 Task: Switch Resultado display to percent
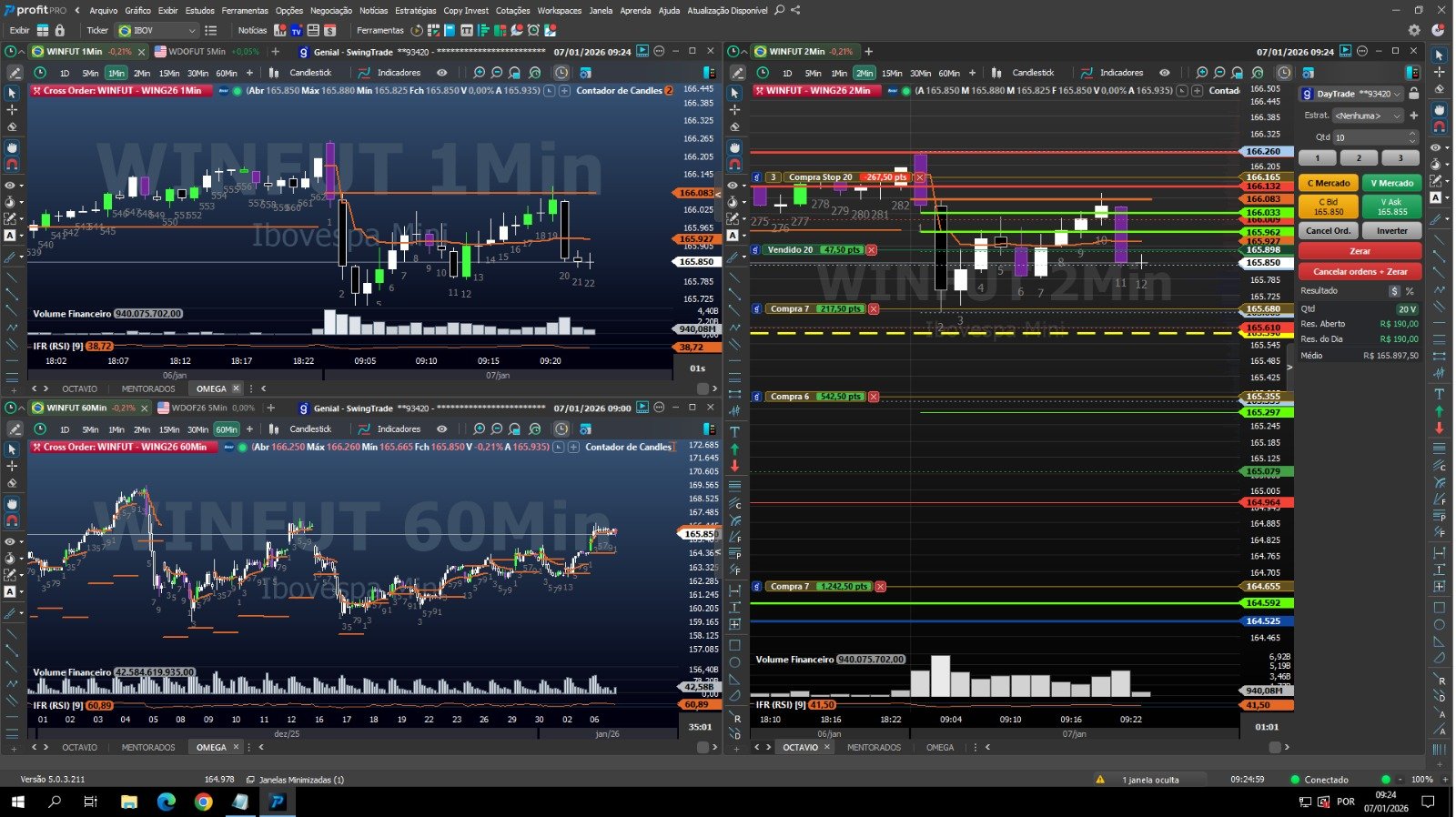tap(1410, 291)
